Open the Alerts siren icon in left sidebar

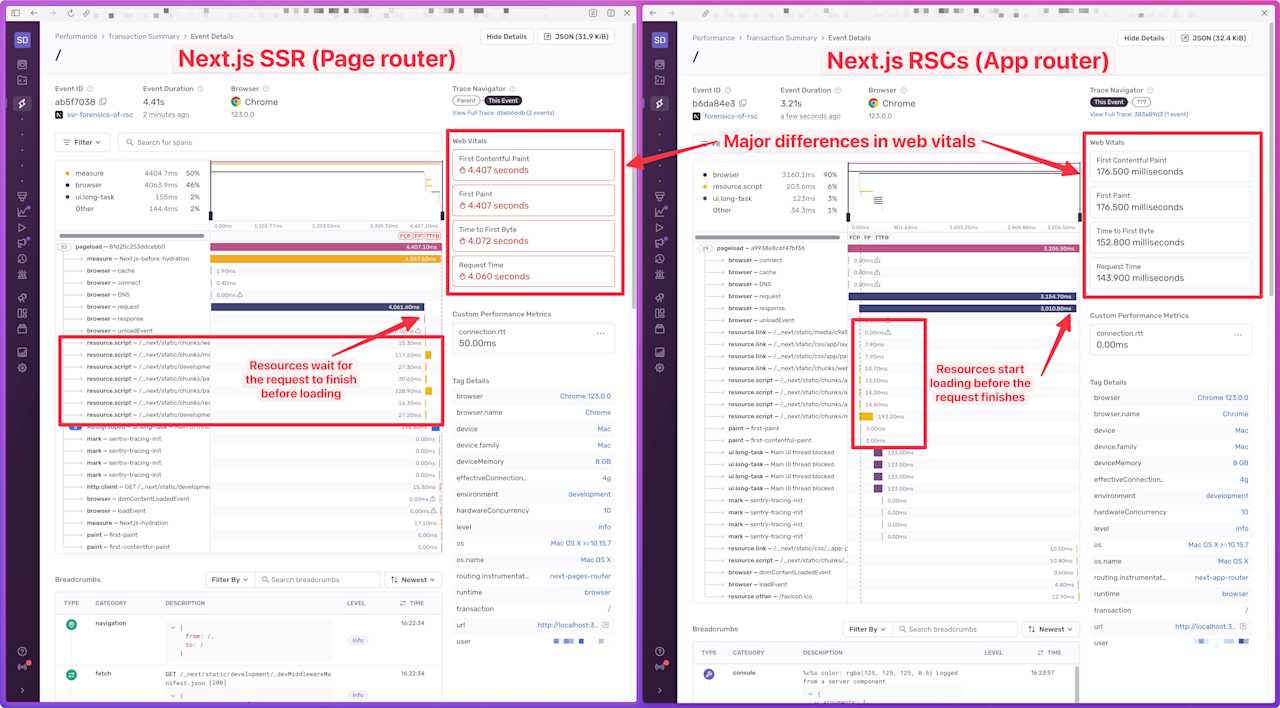(22, 274)
